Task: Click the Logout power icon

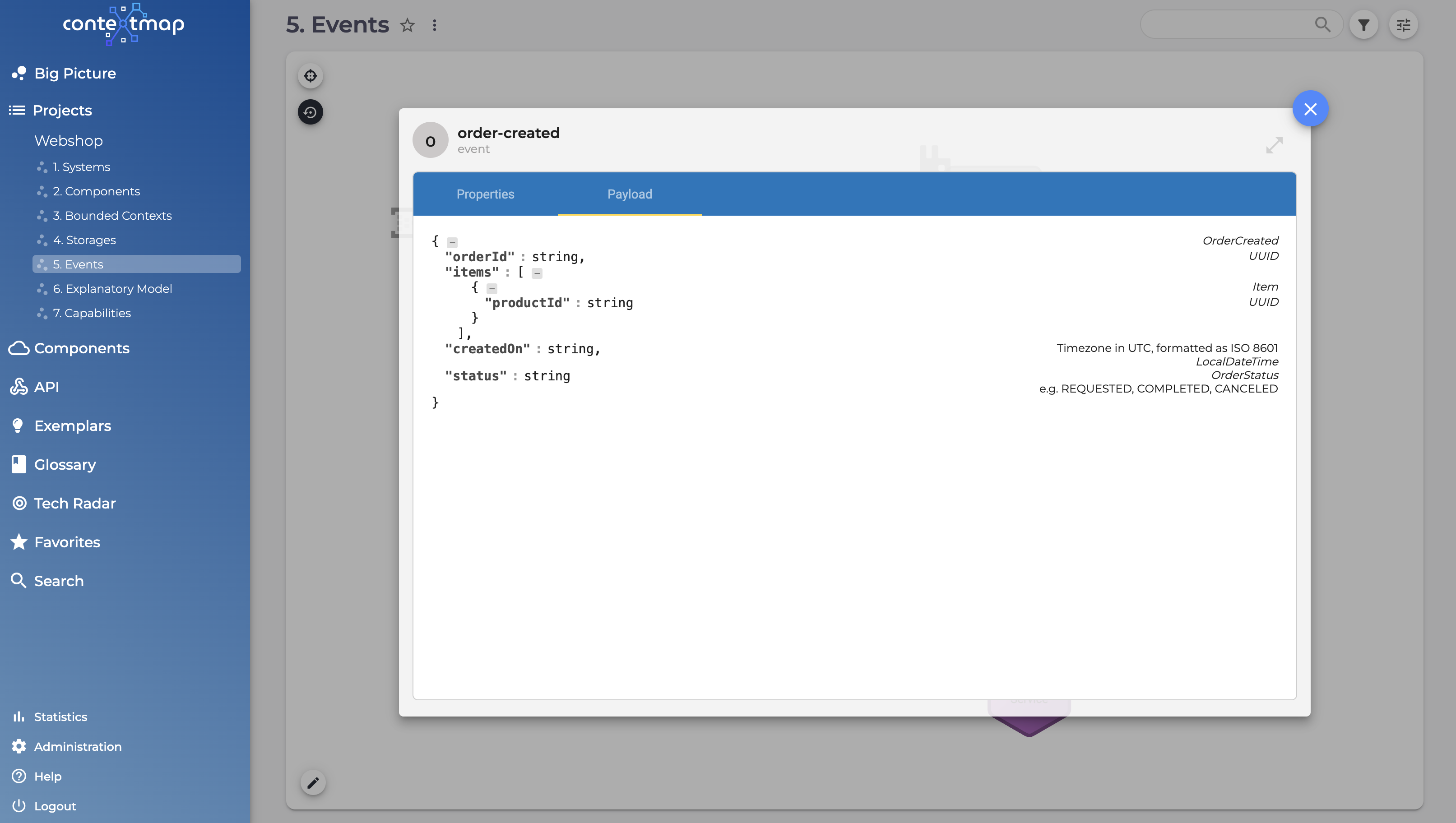Action: [19, 805]
